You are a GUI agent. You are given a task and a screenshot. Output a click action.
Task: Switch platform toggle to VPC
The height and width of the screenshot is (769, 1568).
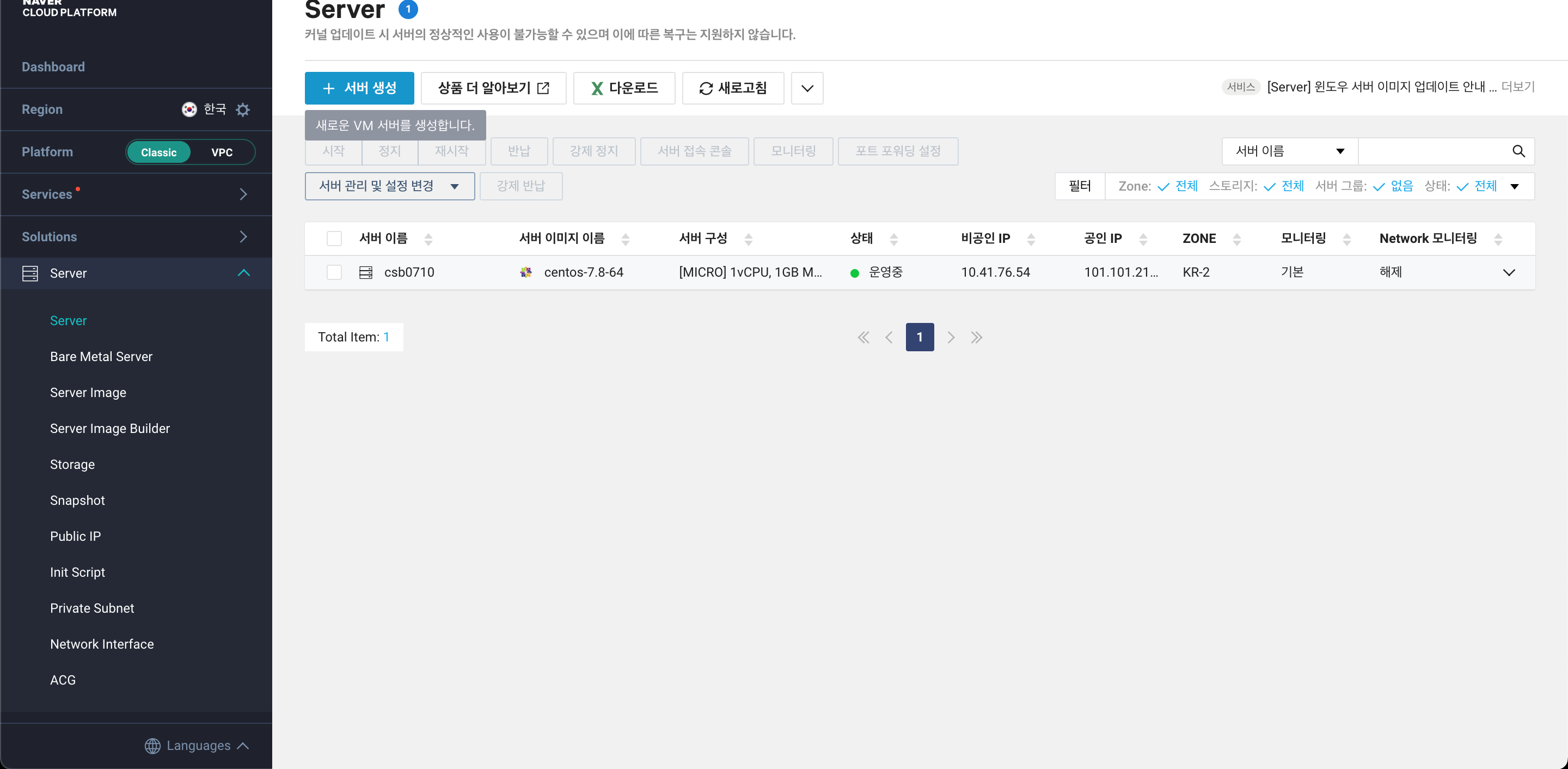pos(222,152)
